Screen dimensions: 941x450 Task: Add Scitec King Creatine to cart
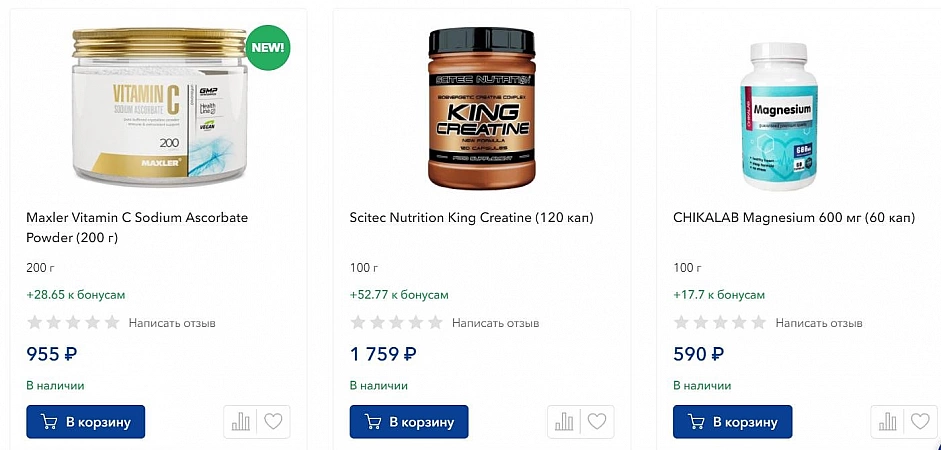(409, 422)
